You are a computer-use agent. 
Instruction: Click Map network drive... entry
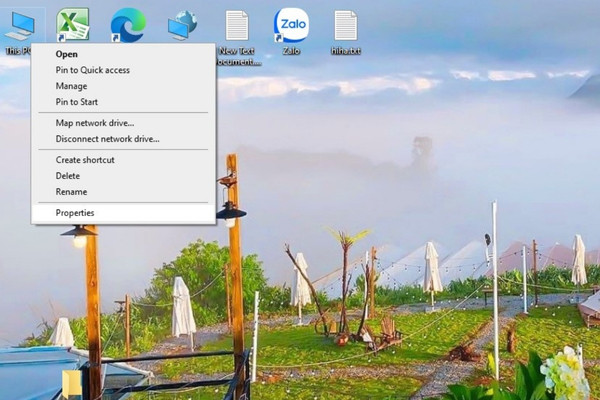tap(95, 123)
